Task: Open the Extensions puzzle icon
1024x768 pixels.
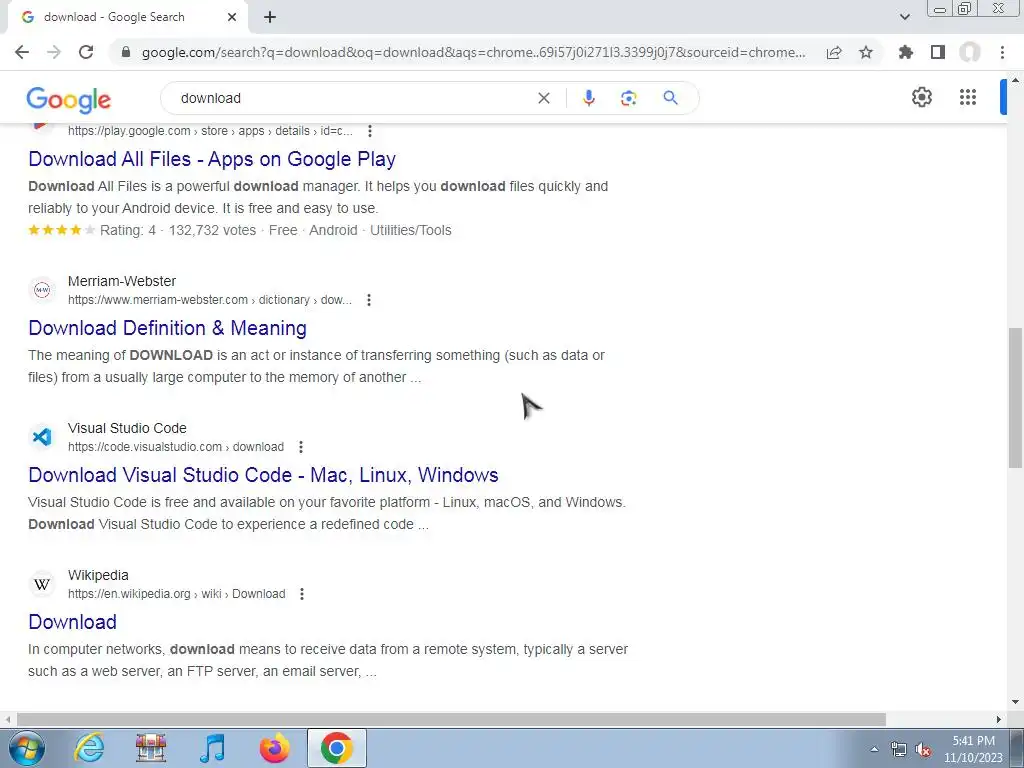Action: (x=906, y=52)
